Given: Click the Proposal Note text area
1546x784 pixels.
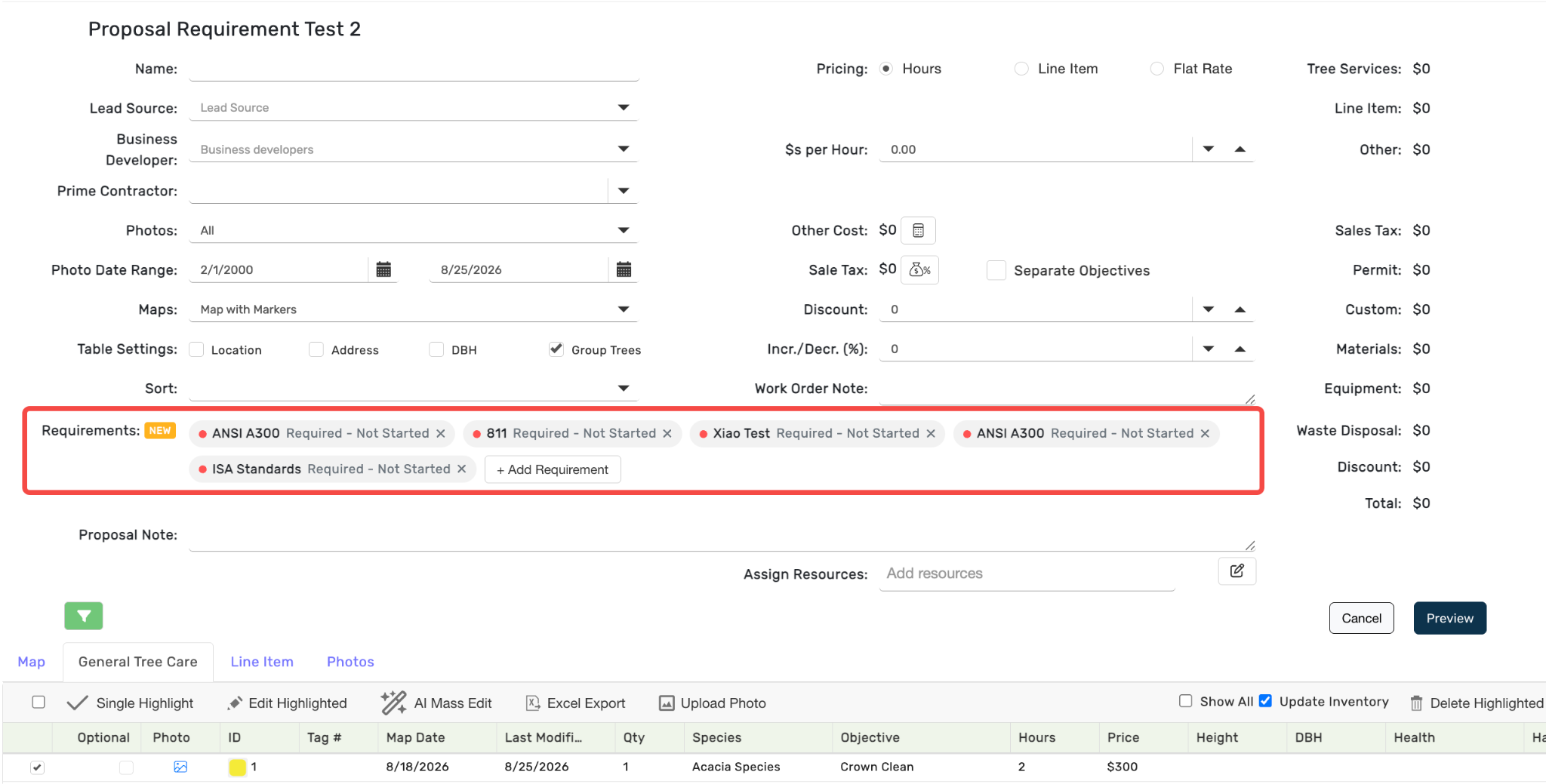Looking at the screenshot, I should click(x=722, y=535).
